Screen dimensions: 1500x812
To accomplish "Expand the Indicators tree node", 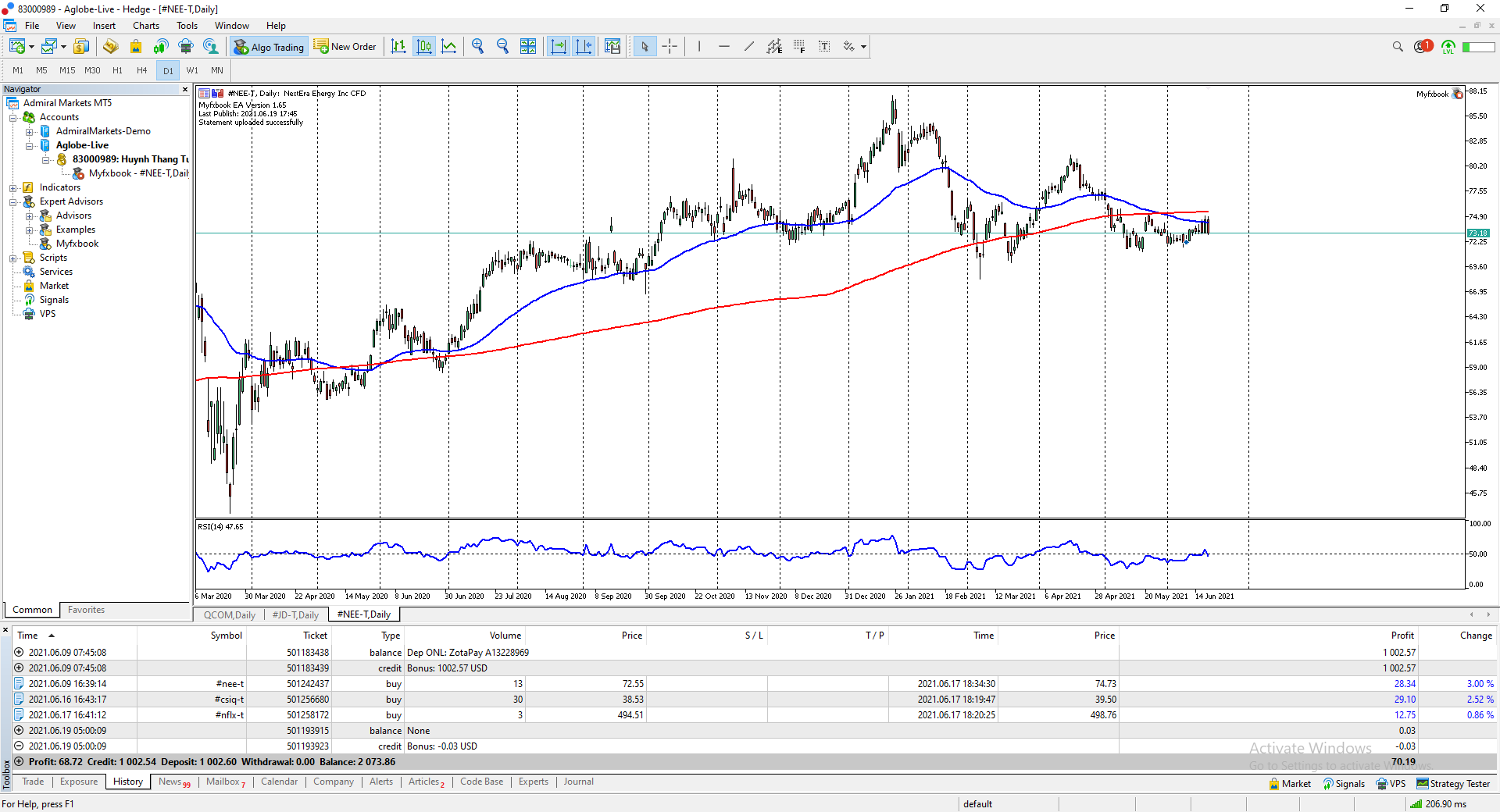I will 13,187.
